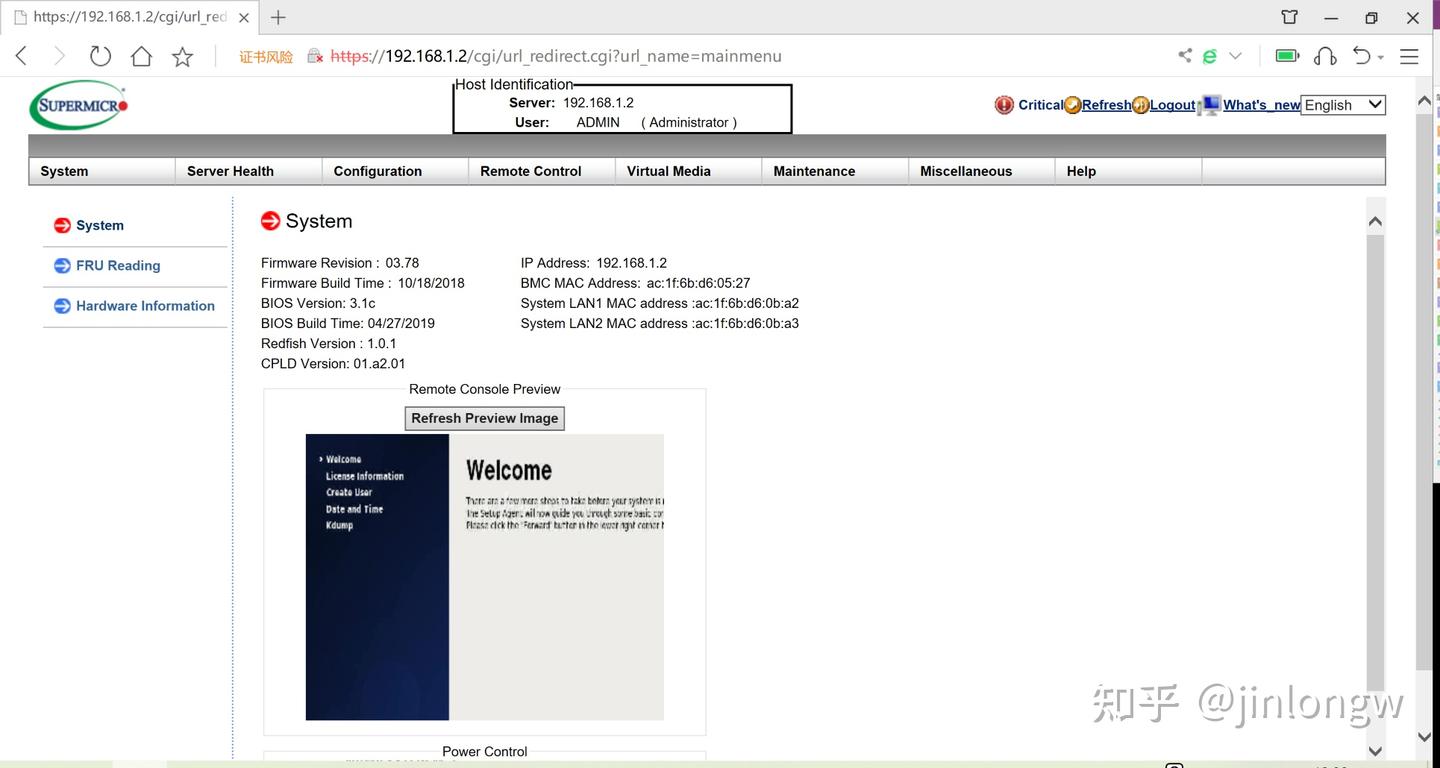Click the headphones icon in the browser toolbar

[1325, 56]
